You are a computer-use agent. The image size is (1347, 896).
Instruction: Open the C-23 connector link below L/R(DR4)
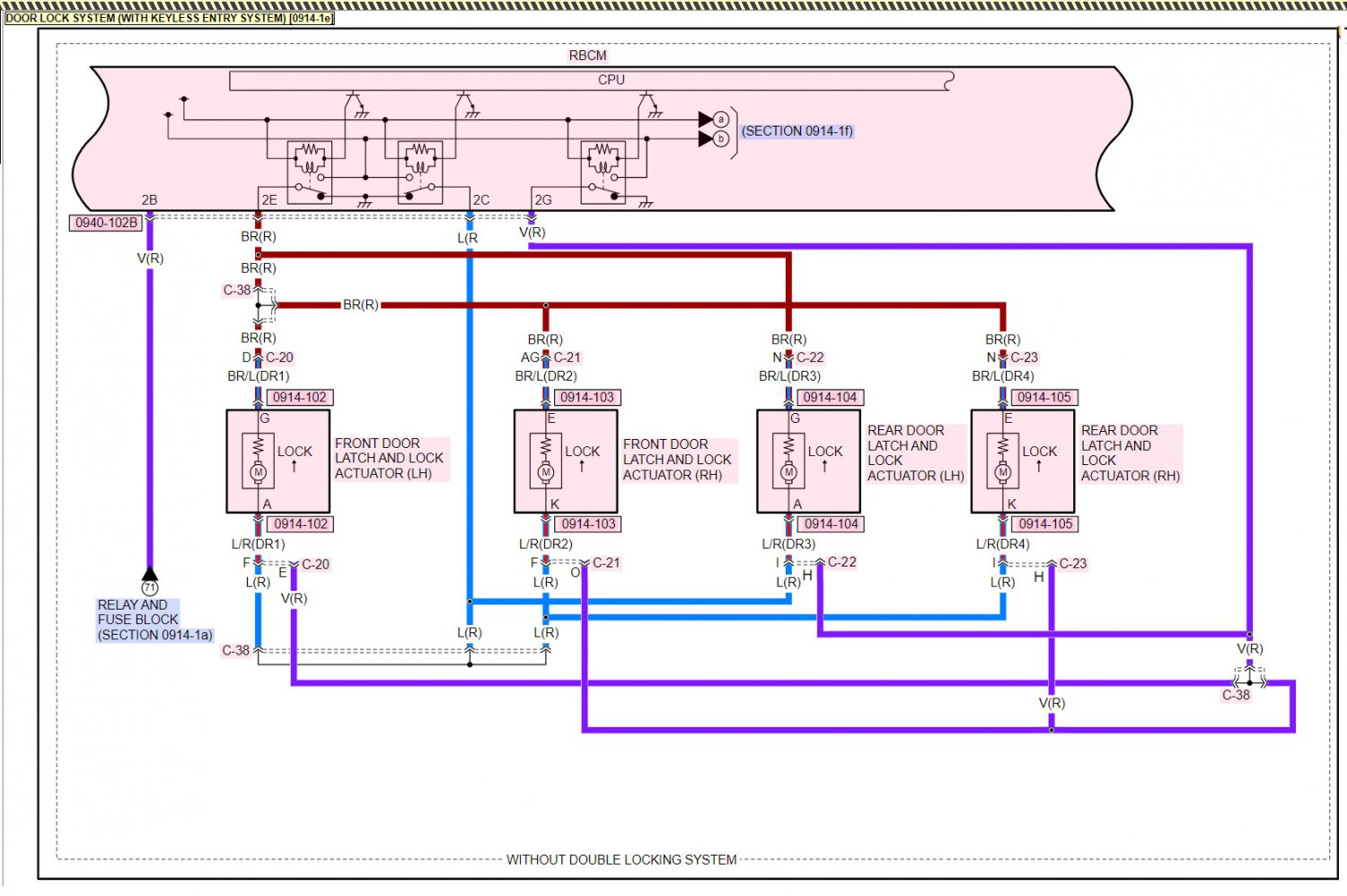1073,564
